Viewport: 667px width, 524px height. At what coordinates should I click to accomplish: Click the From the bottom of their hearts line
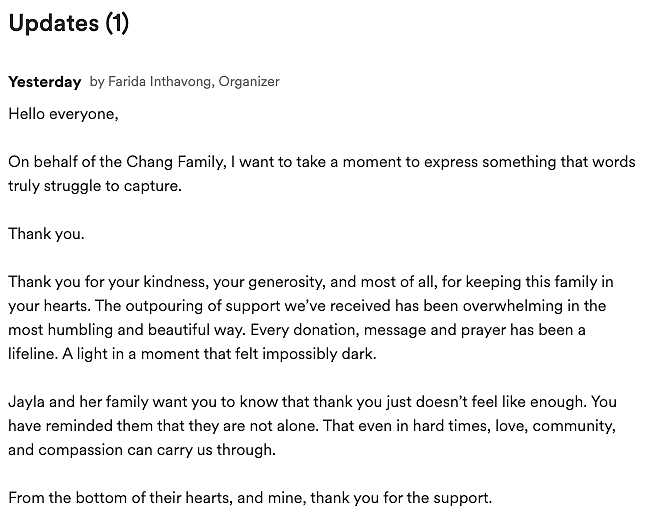[x=250, y=498]
